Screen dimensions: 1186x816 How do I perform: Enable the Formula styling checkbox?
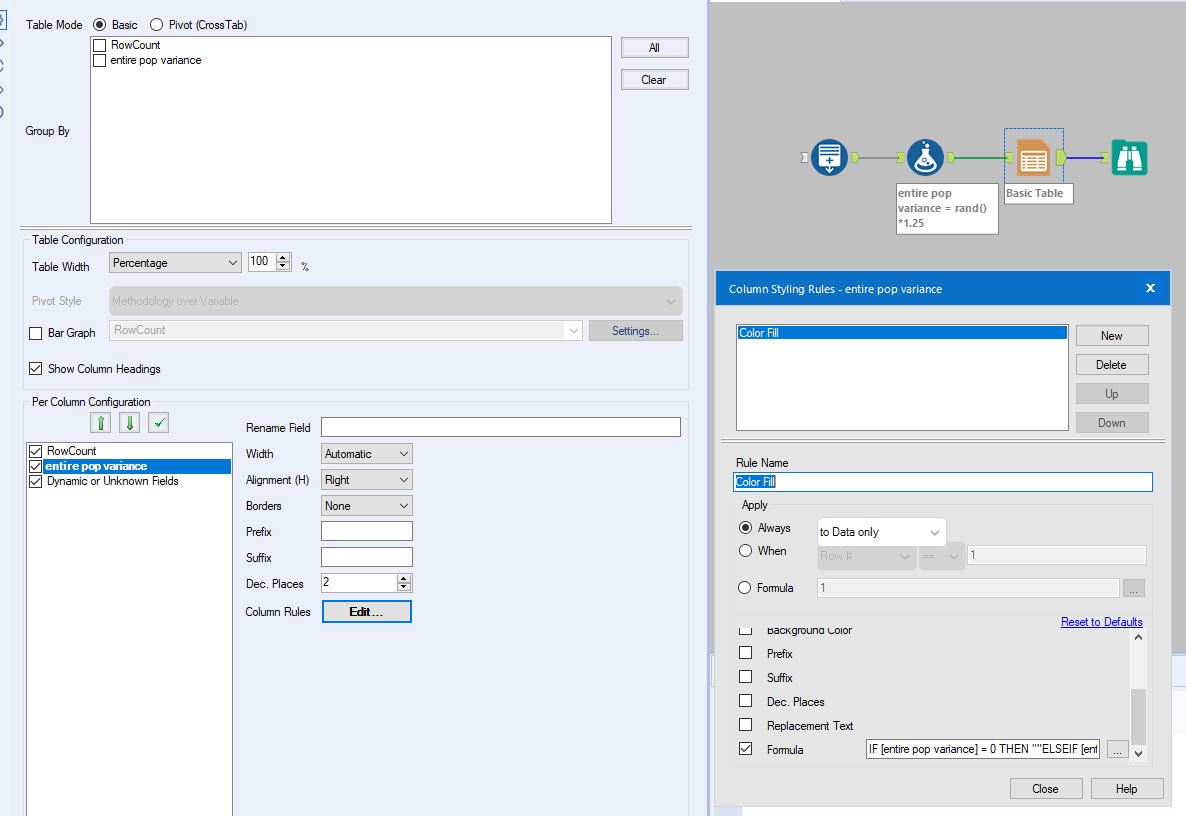(x=747, y=748)
